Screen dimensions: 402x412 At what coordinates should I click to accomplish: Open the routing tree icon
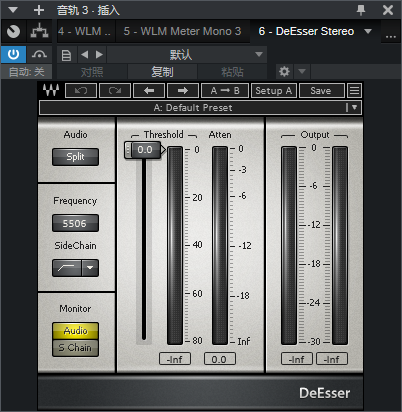[39, 31]
